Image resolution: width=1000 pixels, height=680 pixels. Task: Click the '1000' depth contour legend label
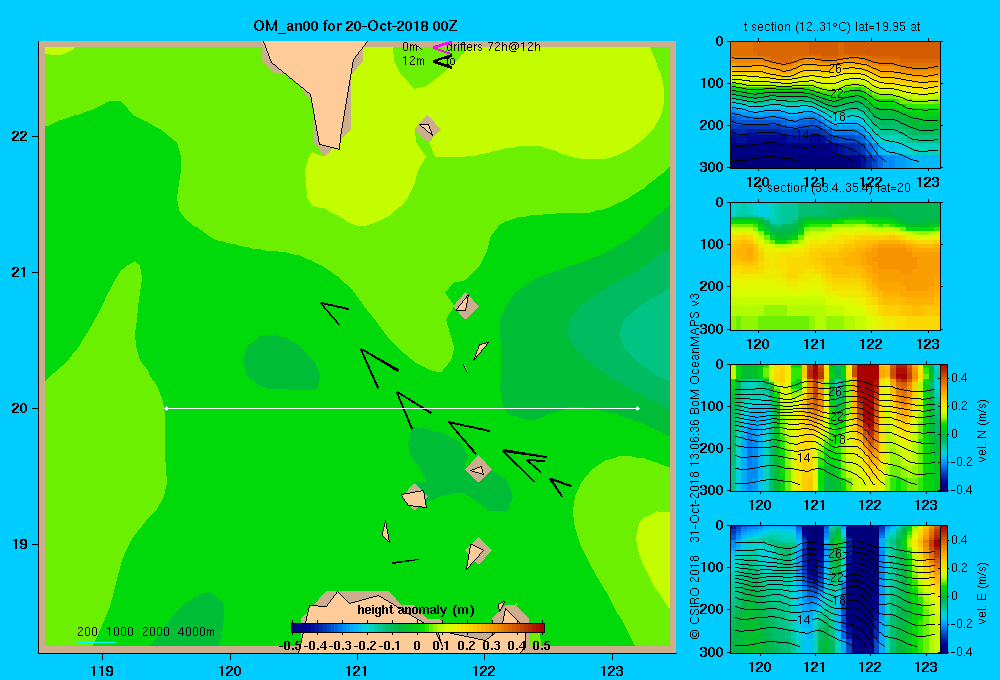[120, 632]
